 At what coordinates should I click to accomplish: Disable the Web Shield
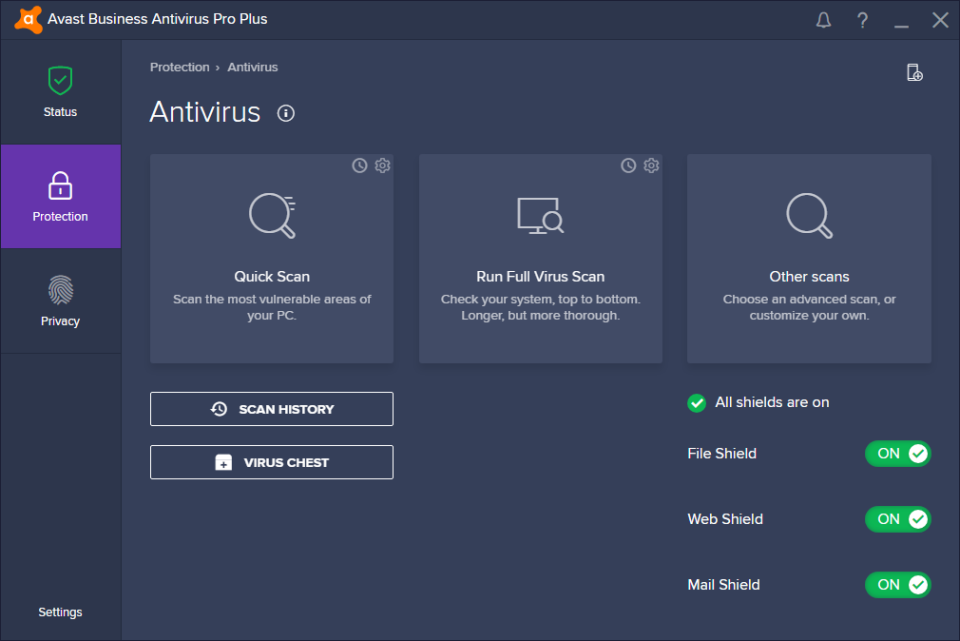(898, 519)
